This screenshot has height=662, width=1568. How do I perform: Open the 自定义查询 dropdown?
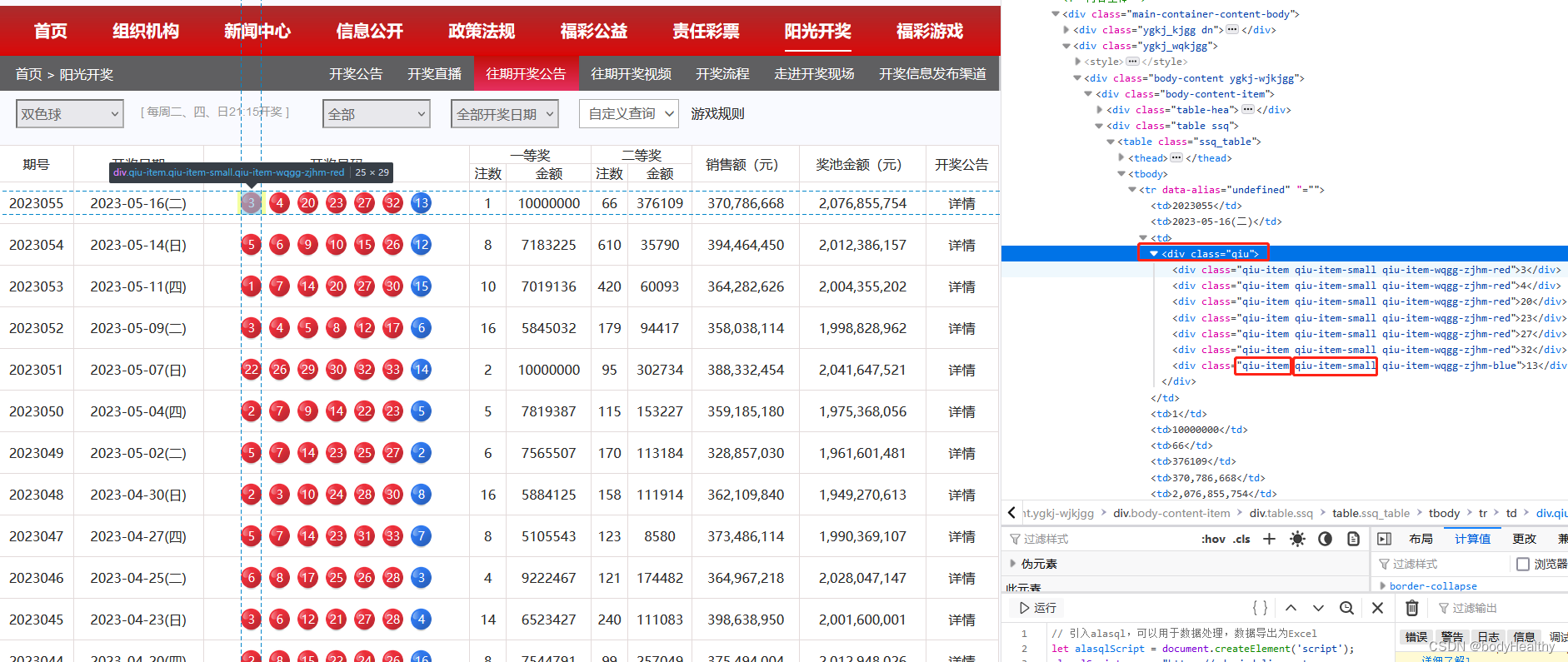point(629,114)
